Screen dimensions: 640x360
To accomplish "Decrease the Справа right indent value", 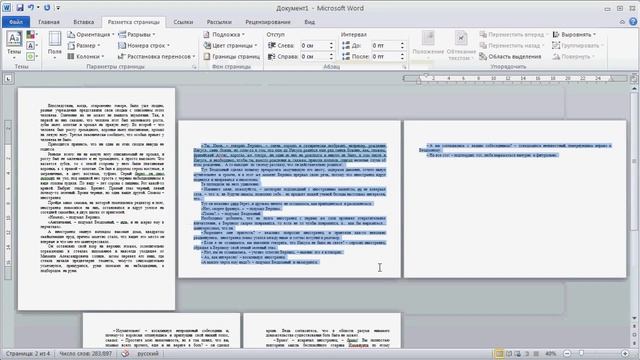I will point(331,58).
